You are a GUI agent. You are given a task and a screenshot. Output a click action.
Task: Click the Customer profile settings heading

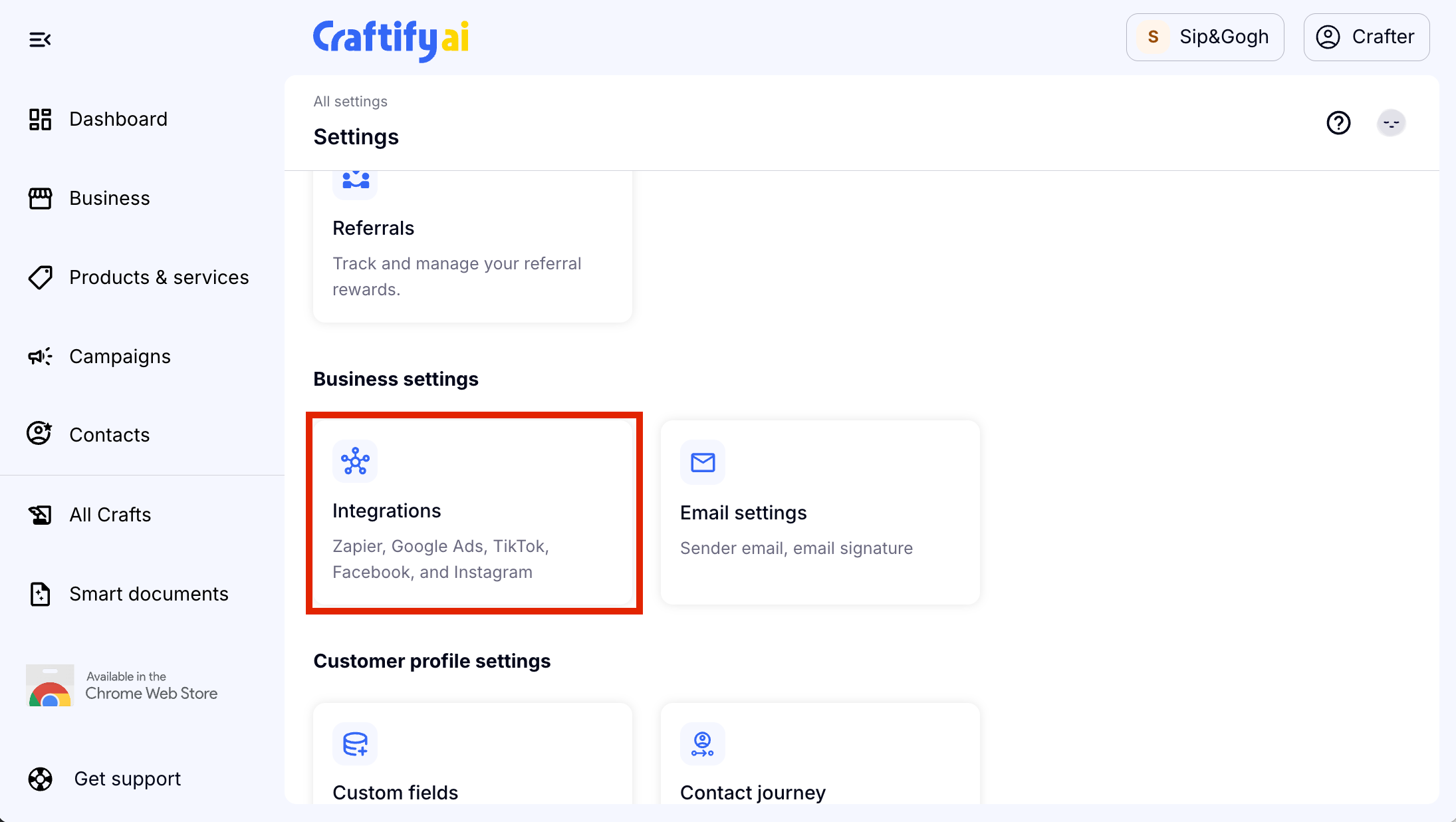point(432,661)
